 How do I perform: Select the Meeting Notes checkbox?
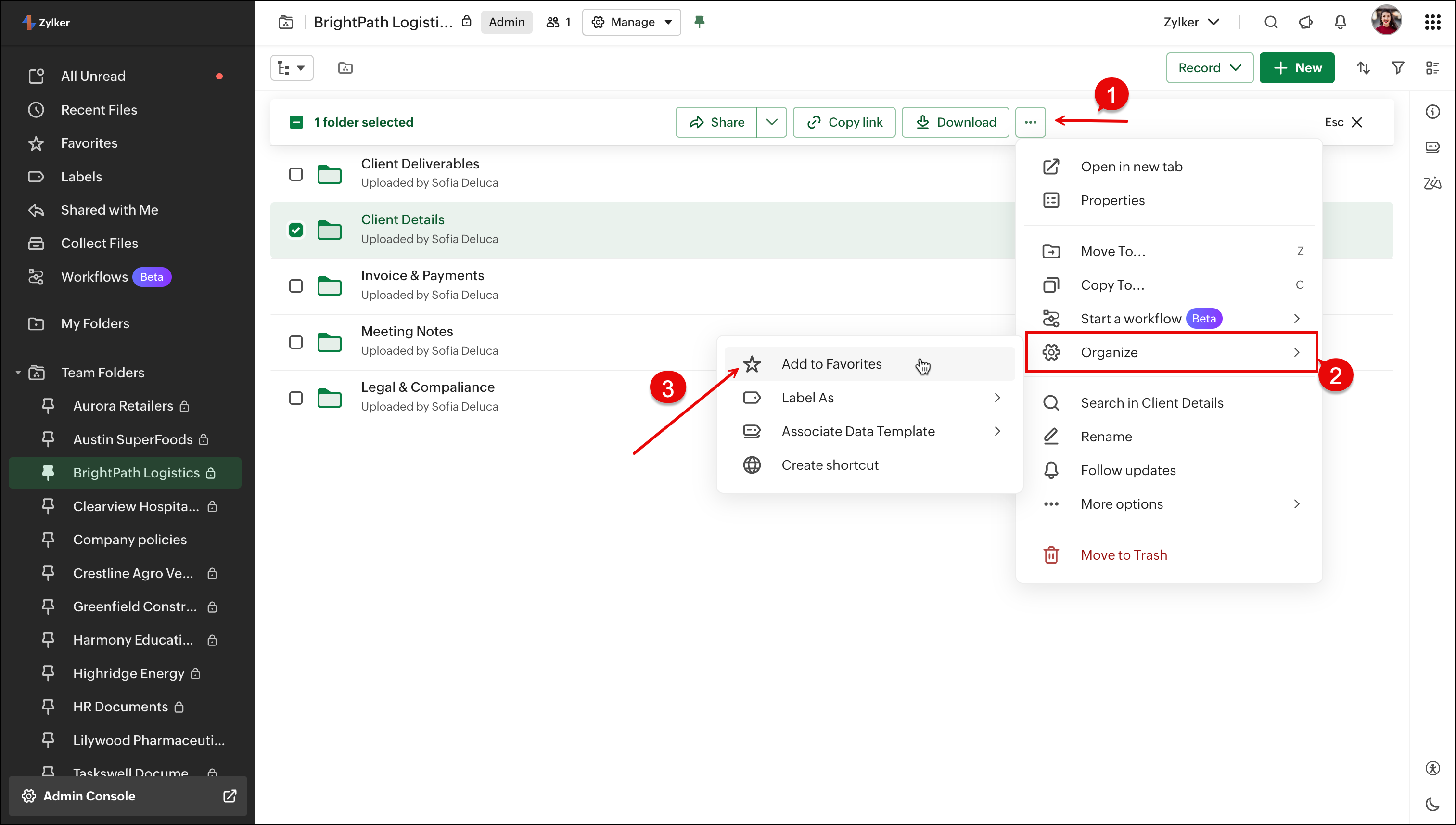coord(295,342)
